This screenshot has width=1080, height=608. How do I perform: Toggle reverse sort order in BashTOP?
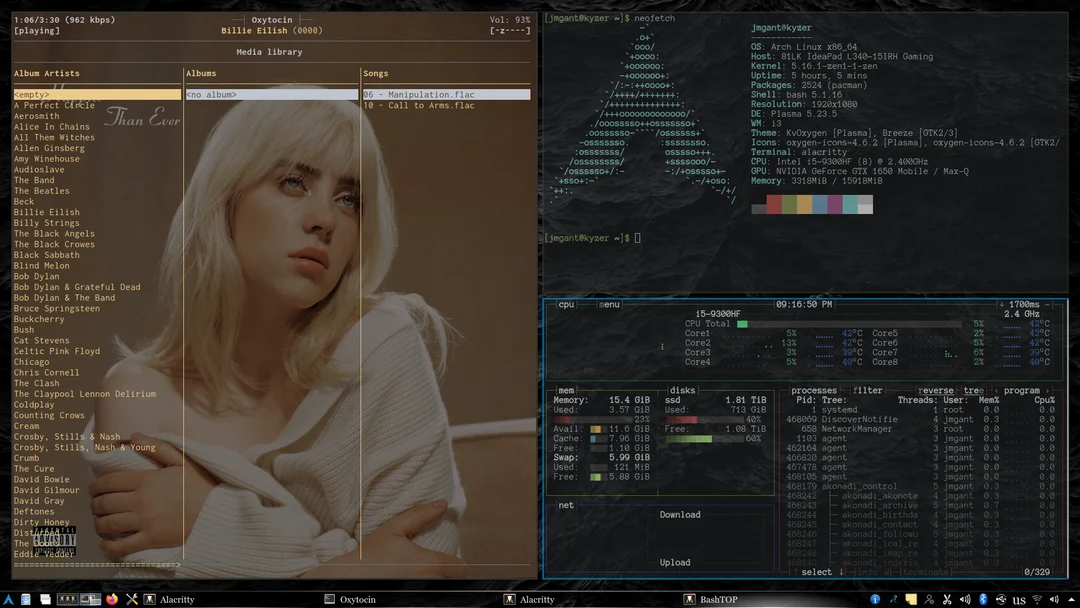[x=935, y=390]
